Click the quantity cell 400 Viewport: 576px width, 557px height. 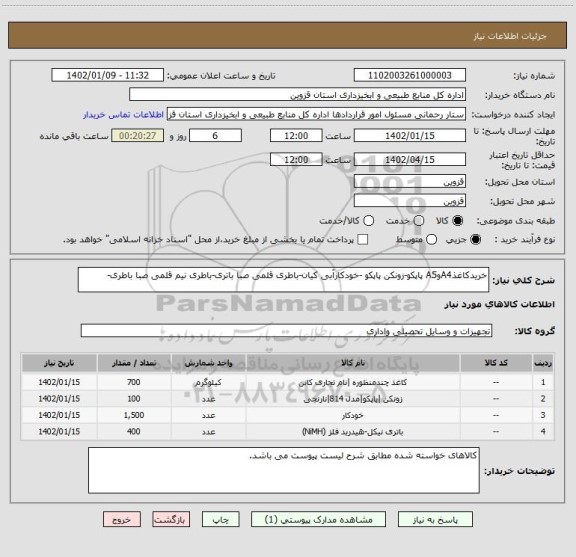[134, 432]
